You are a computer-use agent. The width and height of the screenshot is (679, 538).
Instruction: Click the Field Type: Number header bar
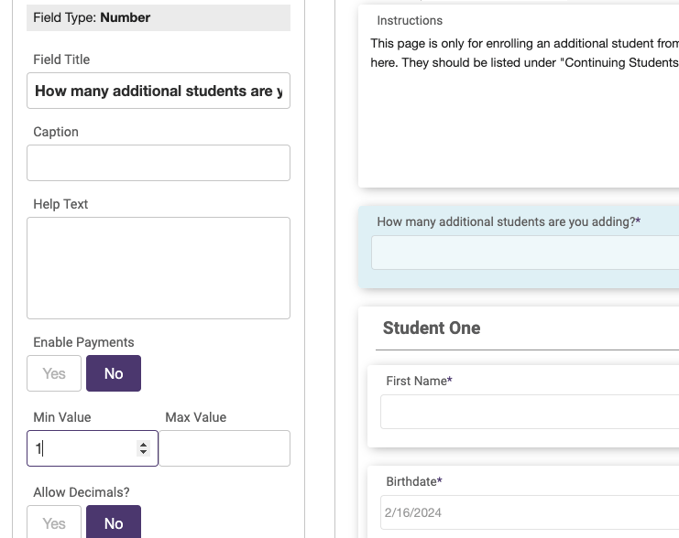[158, 18]
